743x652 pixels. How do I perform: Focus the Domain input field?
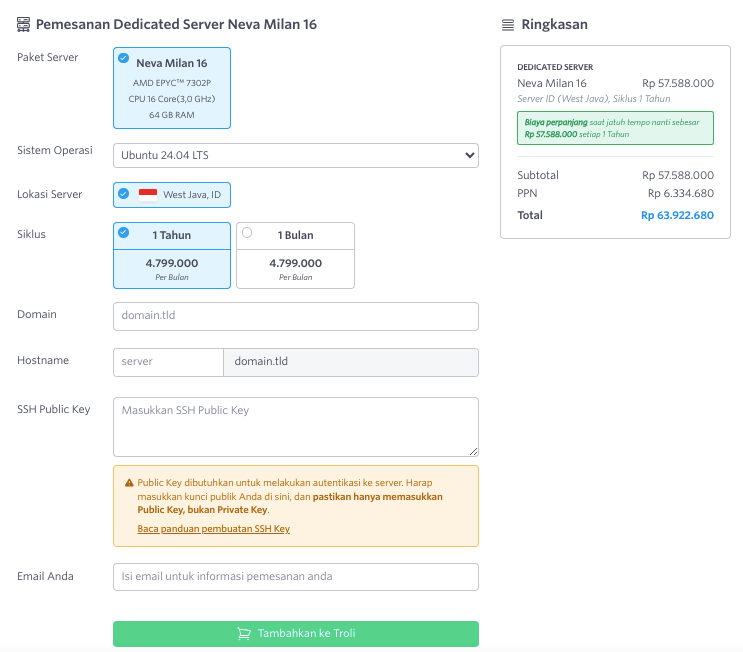click(x=295, y=316)
